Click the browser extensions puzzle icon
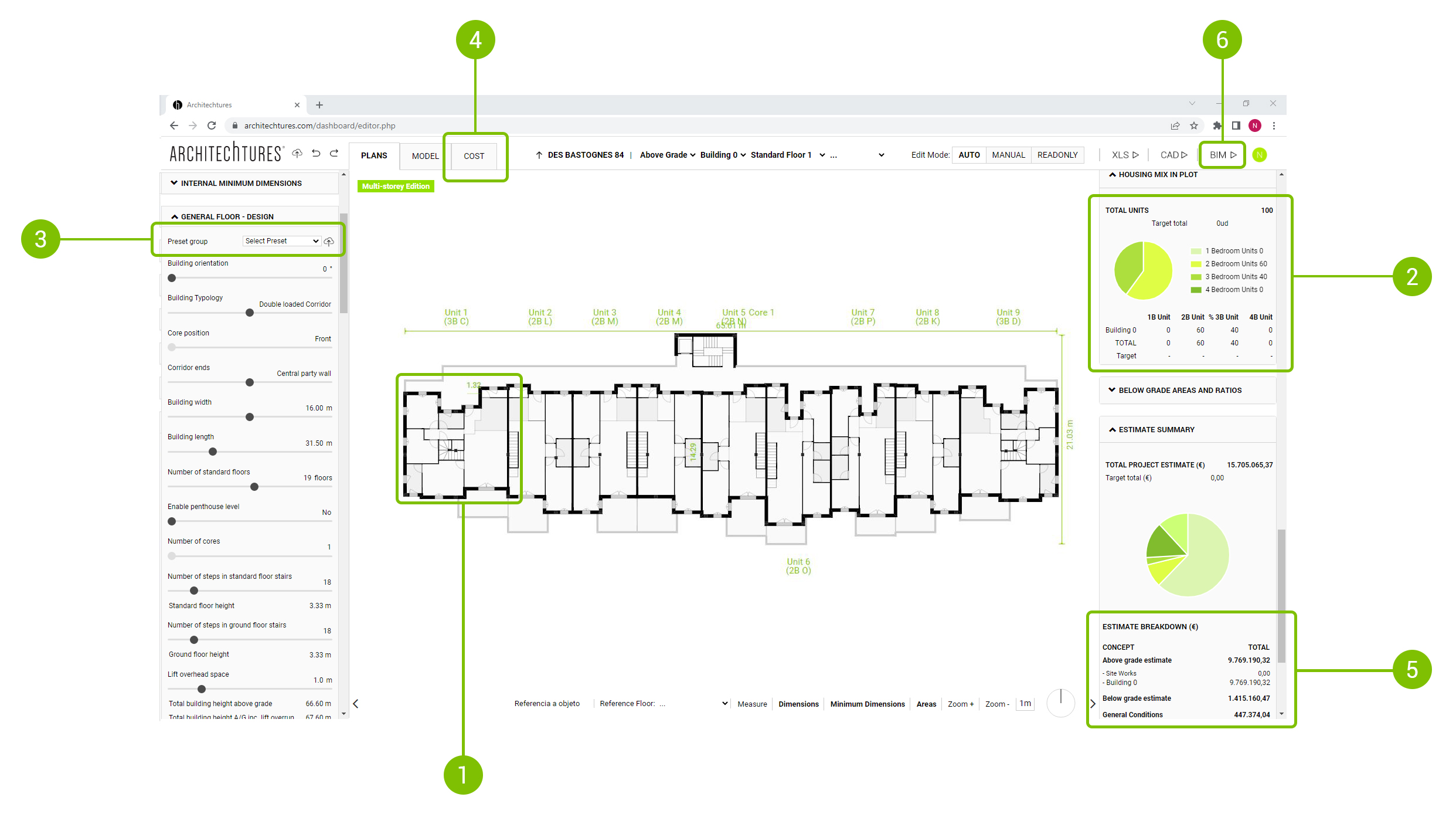 (x=1217, y=126)
